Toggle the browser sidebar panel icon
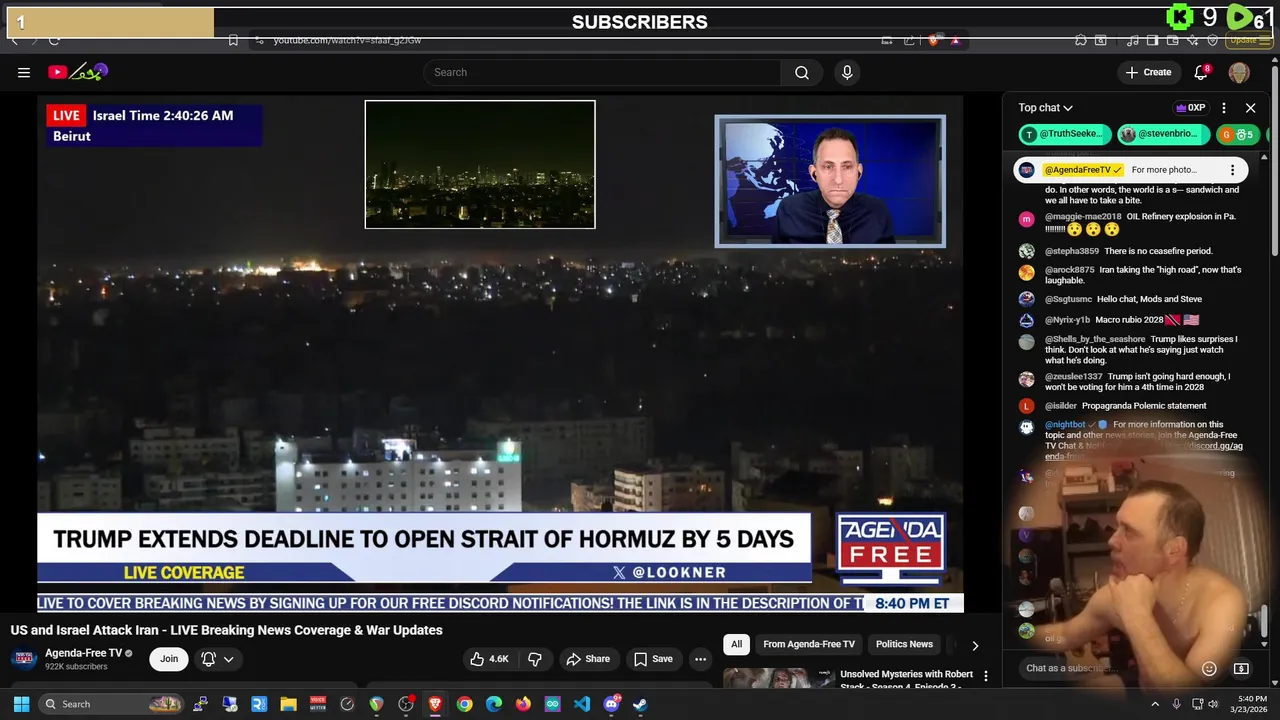The width and height of the screenshot is (1280, 720). click(x=1152, y=40)
